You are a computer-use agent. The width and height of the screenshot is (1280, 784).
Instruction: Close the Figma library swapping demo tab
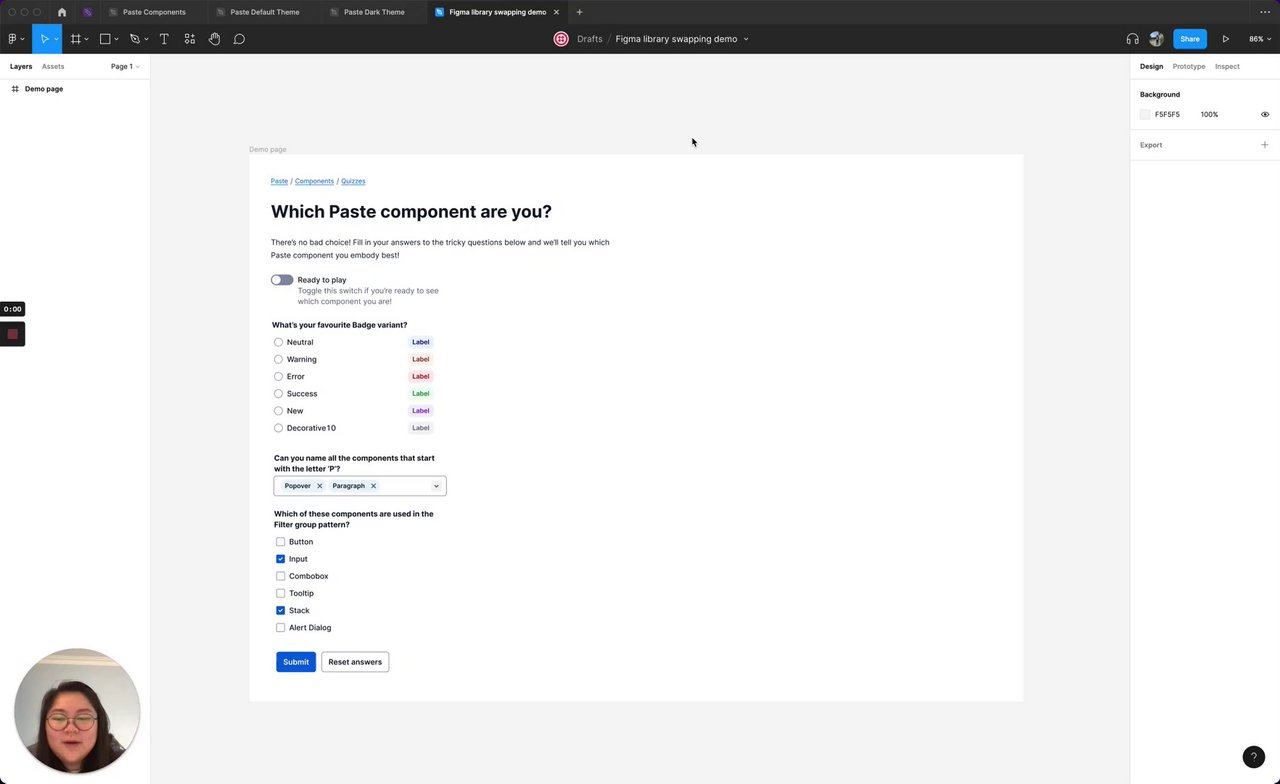pos(556,12)
